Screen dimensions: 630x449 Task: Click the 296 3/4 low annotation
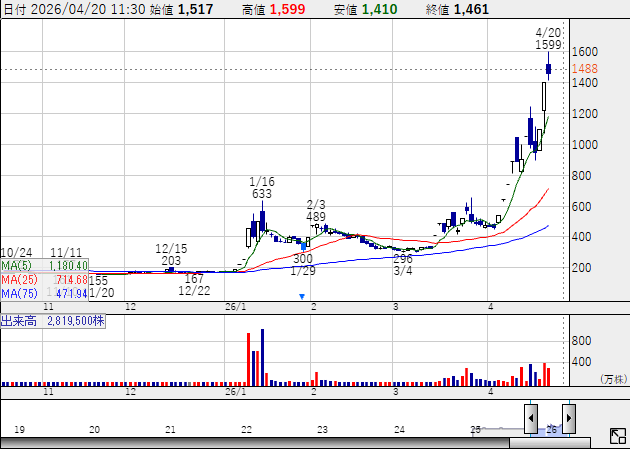coord(403,264)
